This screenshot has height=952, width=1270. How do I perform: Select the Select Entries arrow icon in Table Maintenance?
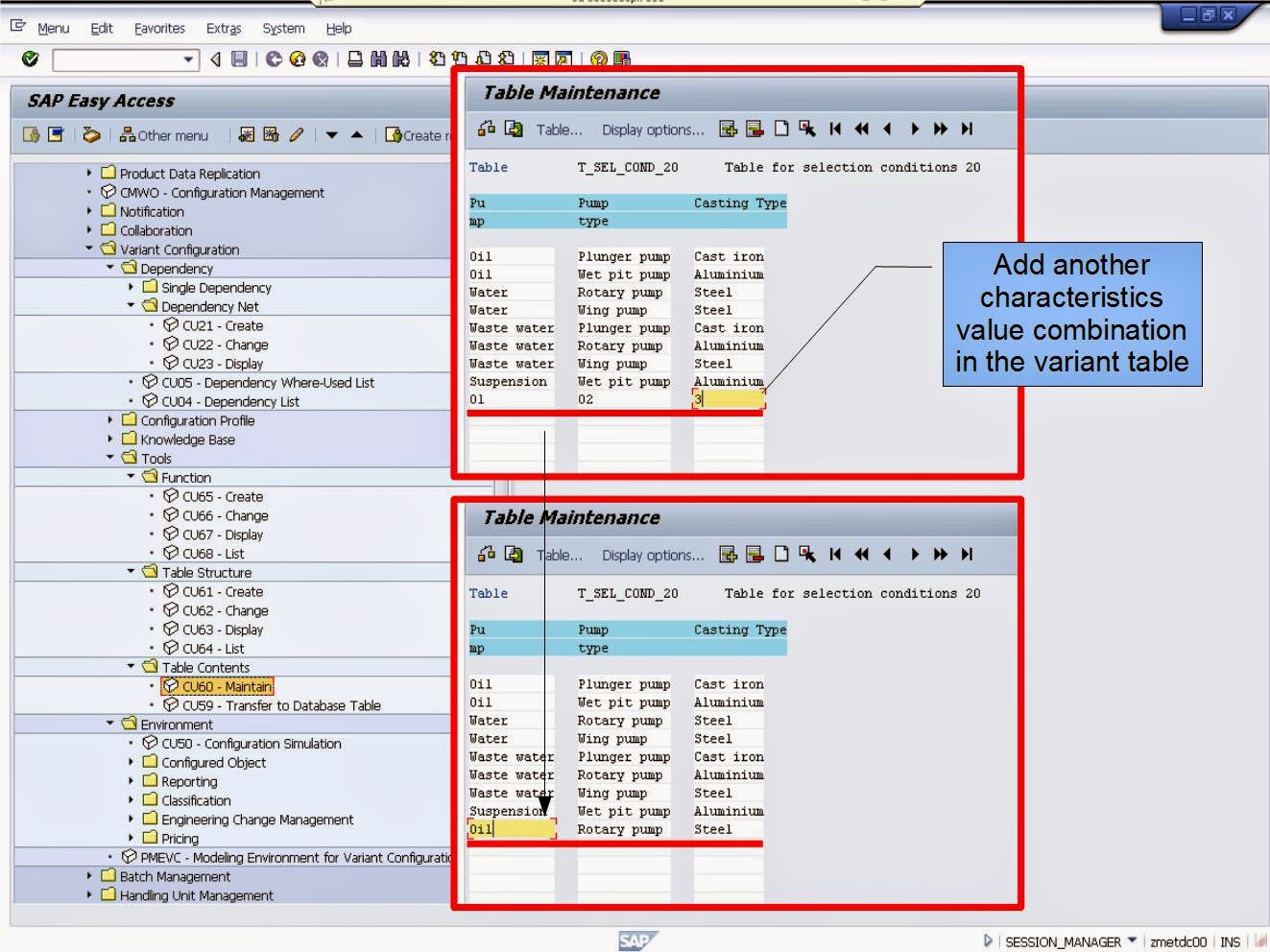806,128
